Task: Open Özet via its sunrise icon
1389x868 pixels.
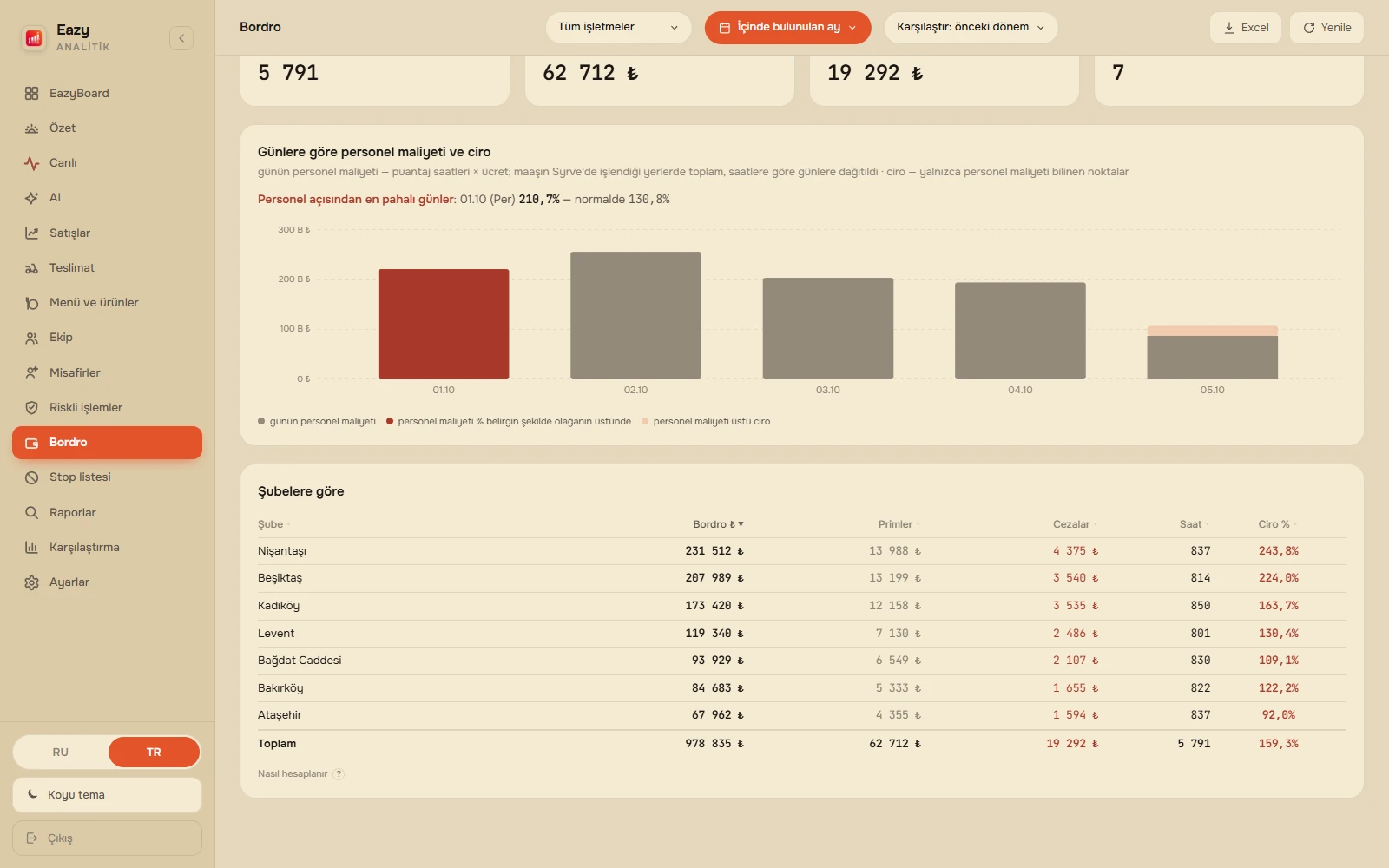Action: (32, 128)
